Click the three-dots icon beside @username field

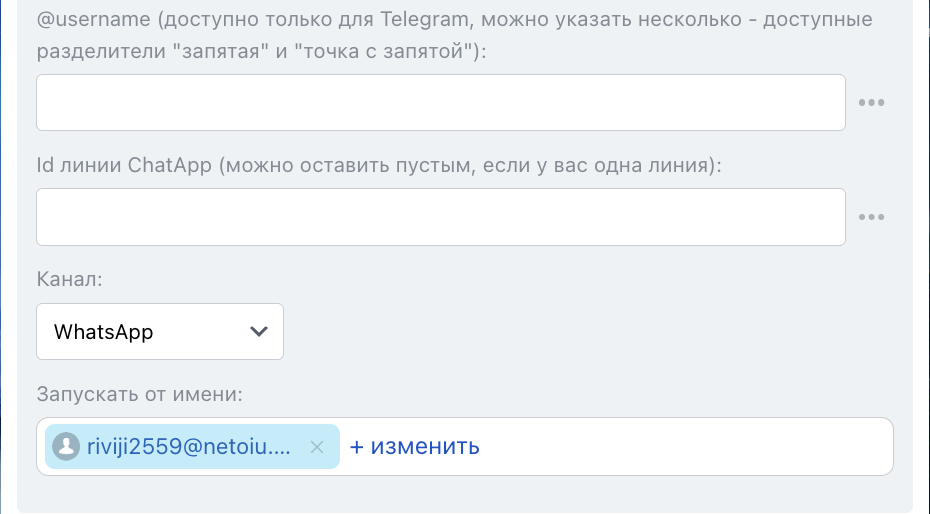coord(872,102)
